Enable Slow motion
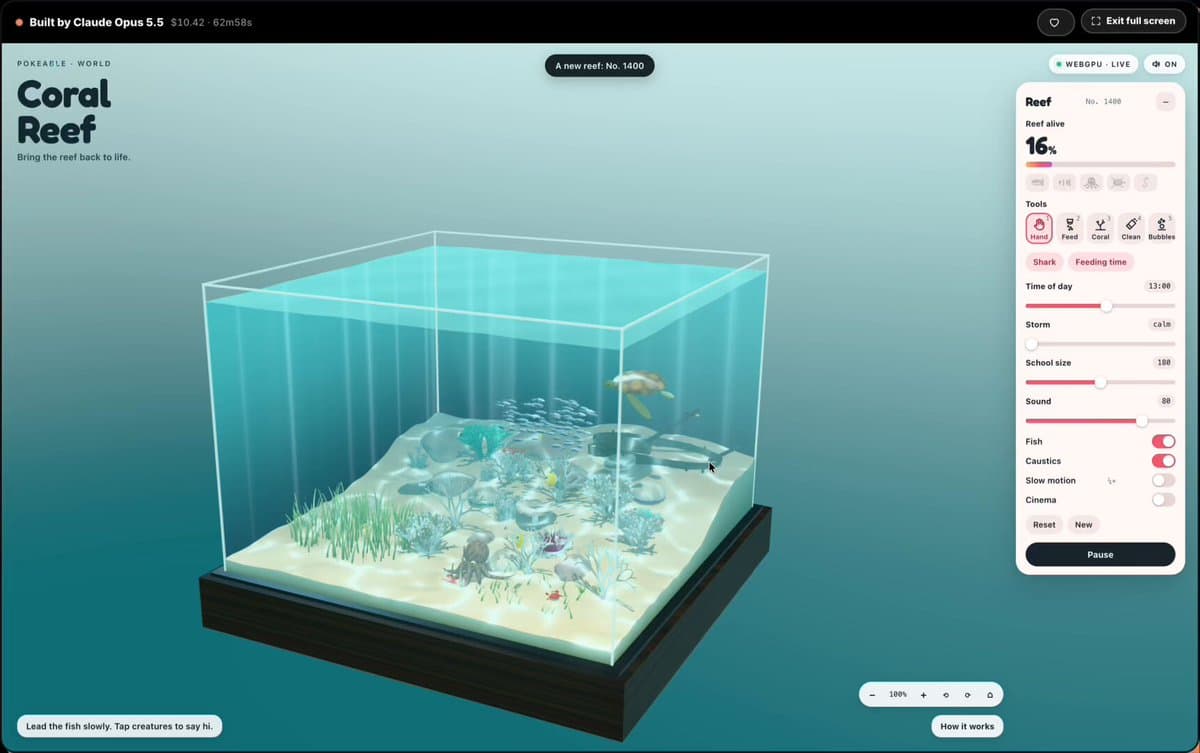Screen dimensions: 1200x753 pyautogui.click(x=1163, y=480)
